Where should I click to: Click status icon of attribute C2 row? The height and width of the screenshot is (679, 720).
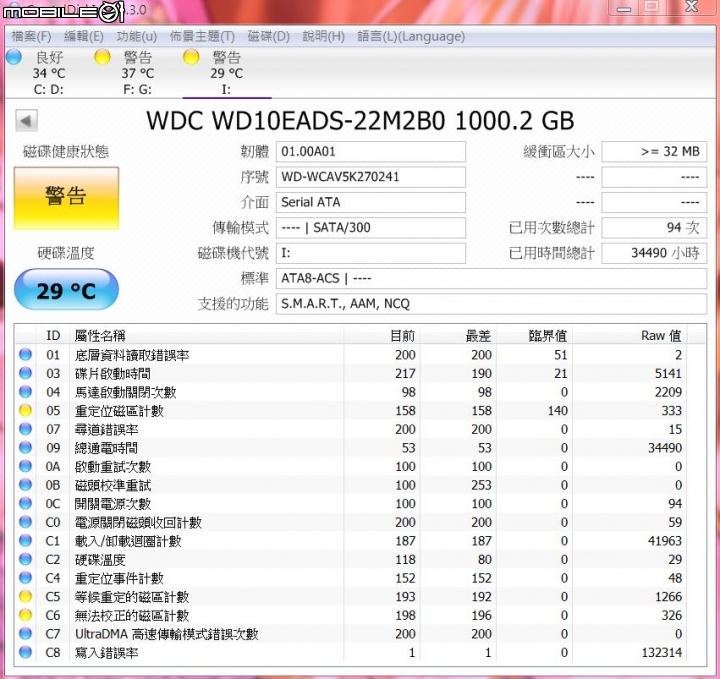tap(26, 559)
